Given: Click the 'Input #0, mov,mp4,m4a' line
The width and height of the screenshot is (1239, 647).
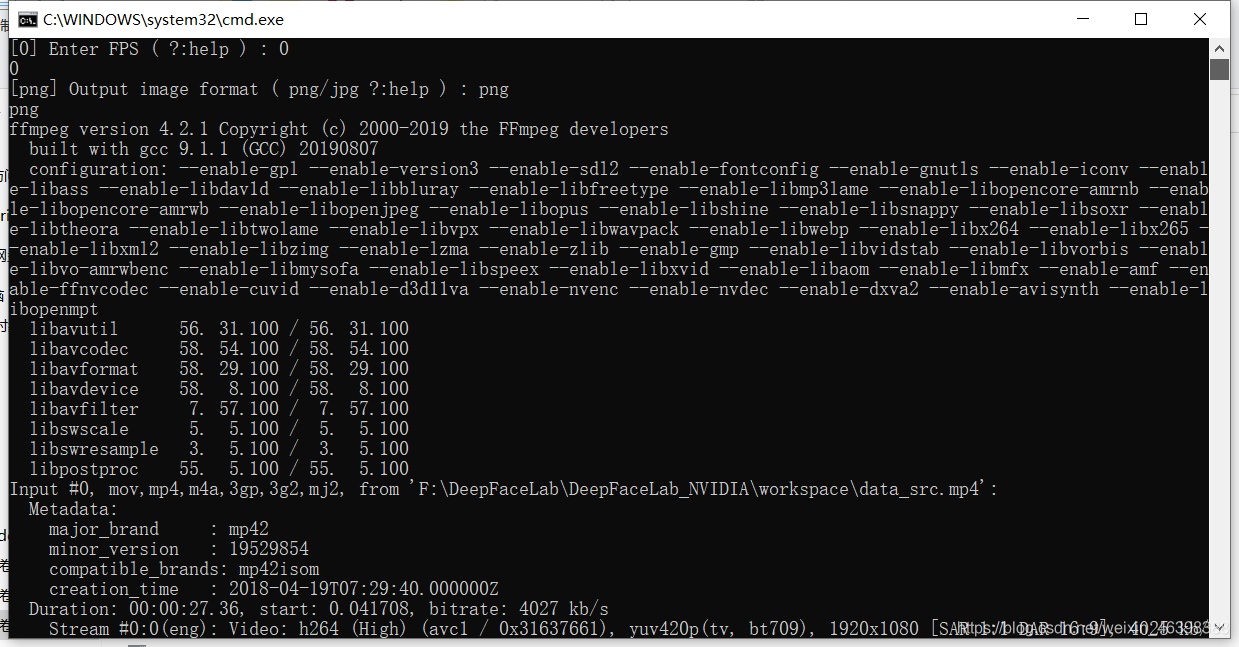Looking at the screenshot, I should [x=504, y=489].
